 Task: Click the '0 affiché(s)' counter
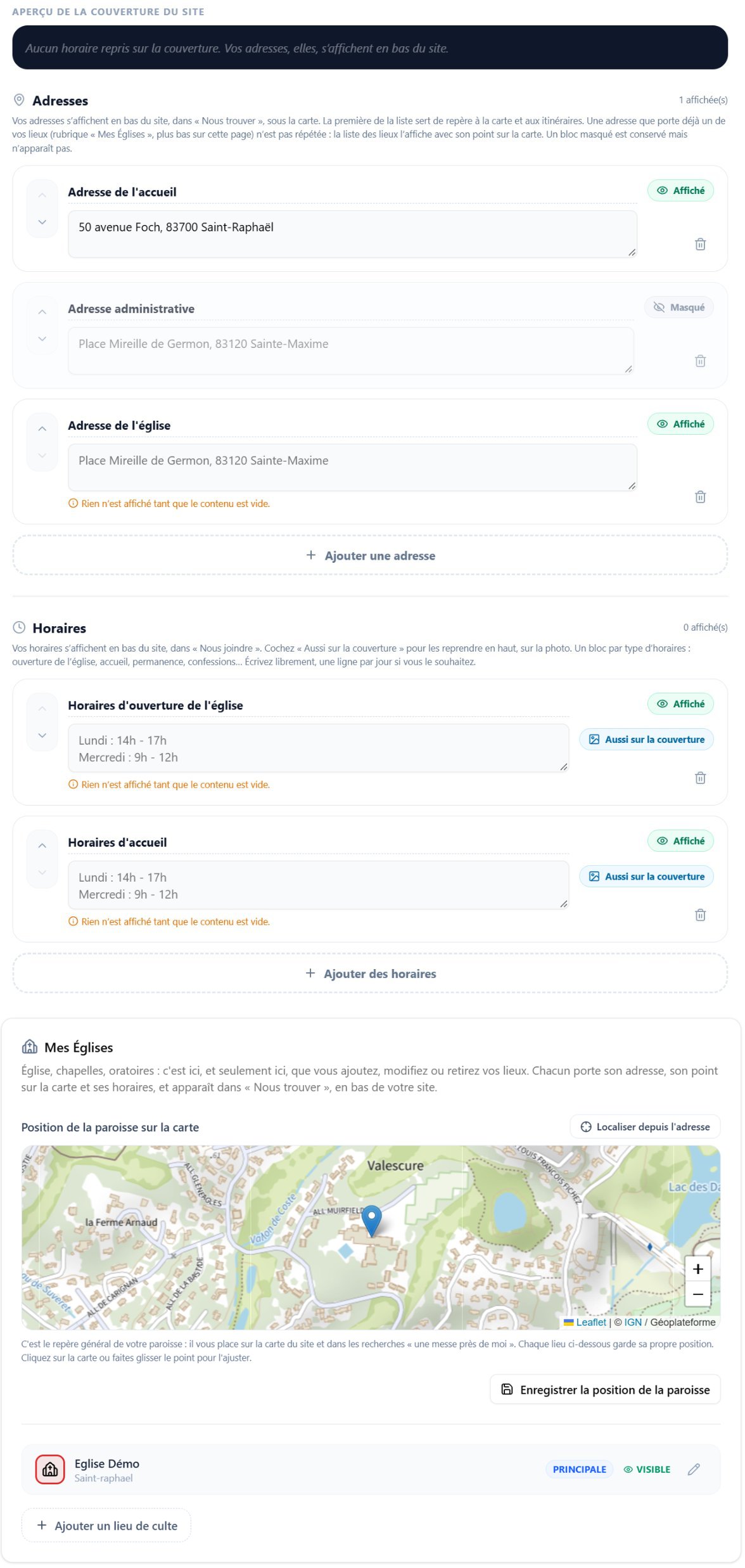pyautogui.click(x=706, y=628)
